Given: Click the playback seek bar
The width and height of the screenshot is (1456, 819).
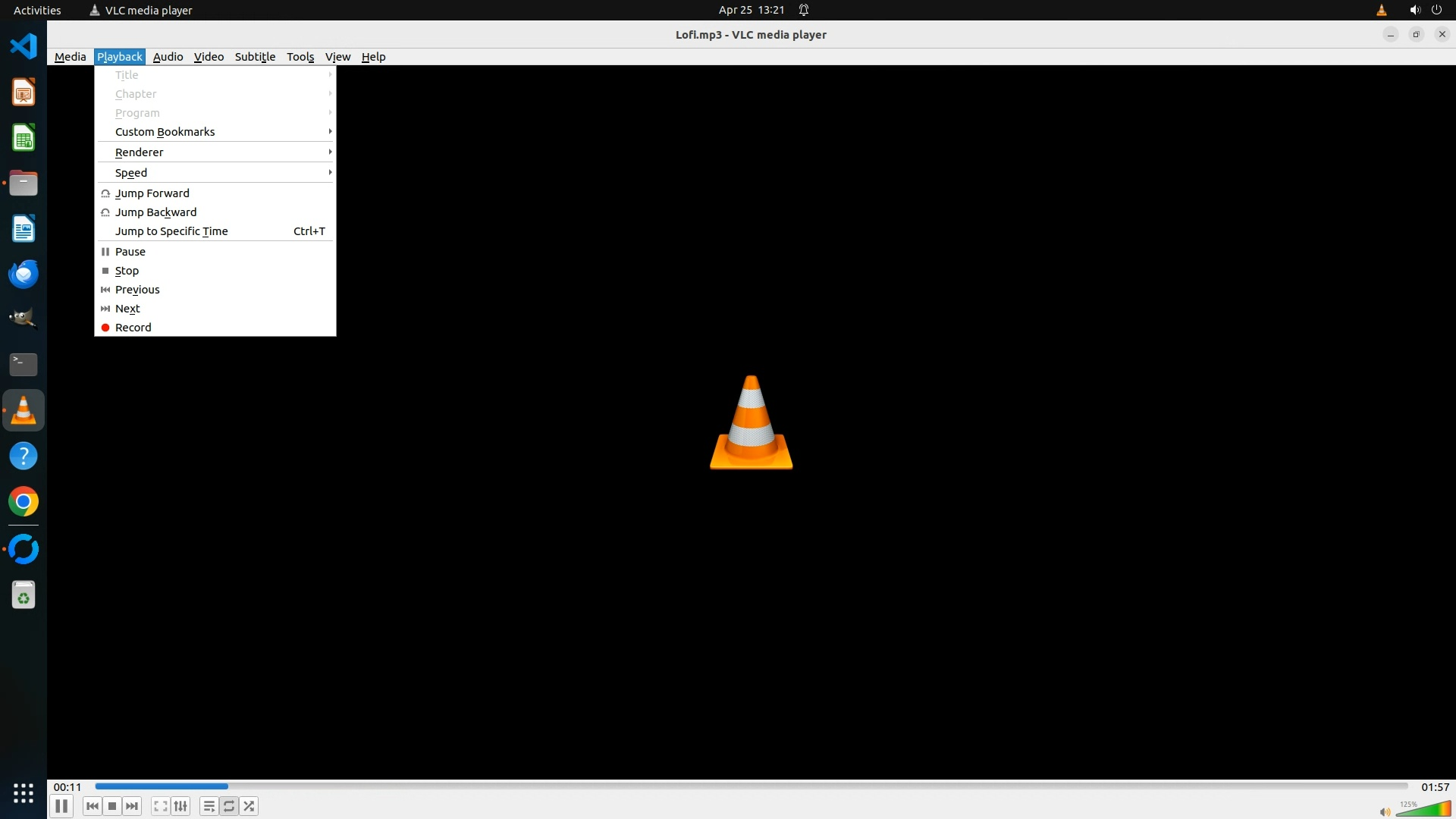Looking at the screenshot, I should click(x=751, y=786).
